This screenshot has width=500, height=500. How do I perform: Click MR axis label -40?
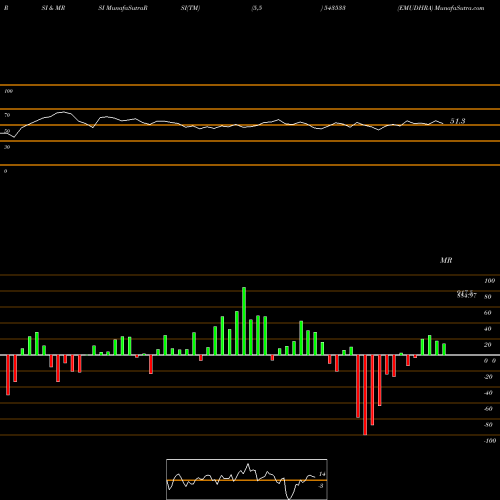click(x=488, y=393)
